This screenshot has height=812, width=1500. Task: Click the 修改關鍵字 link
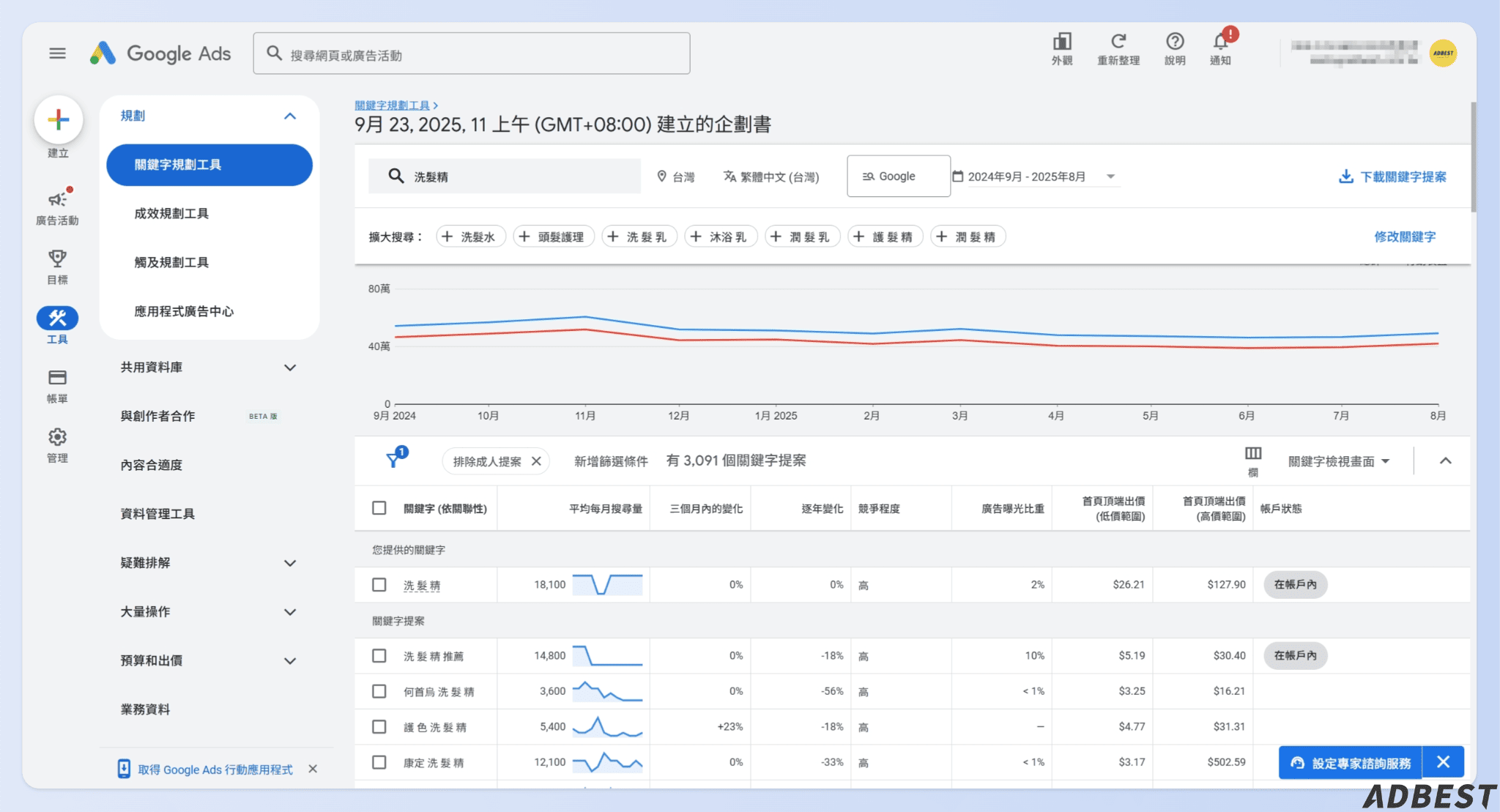1404,236
